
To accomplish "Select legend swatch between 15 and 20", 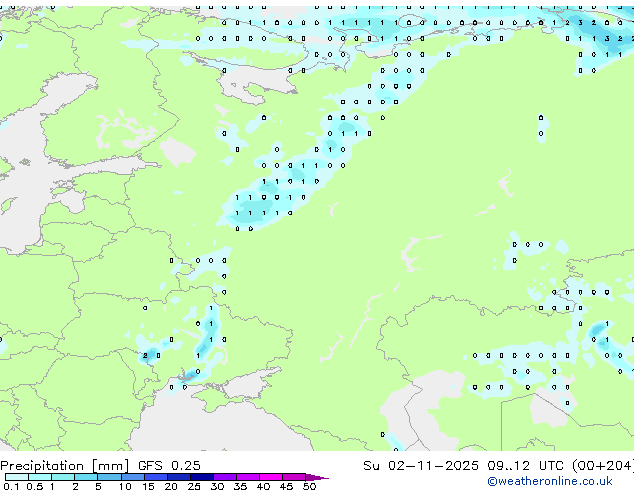I will tap(155, 477).
